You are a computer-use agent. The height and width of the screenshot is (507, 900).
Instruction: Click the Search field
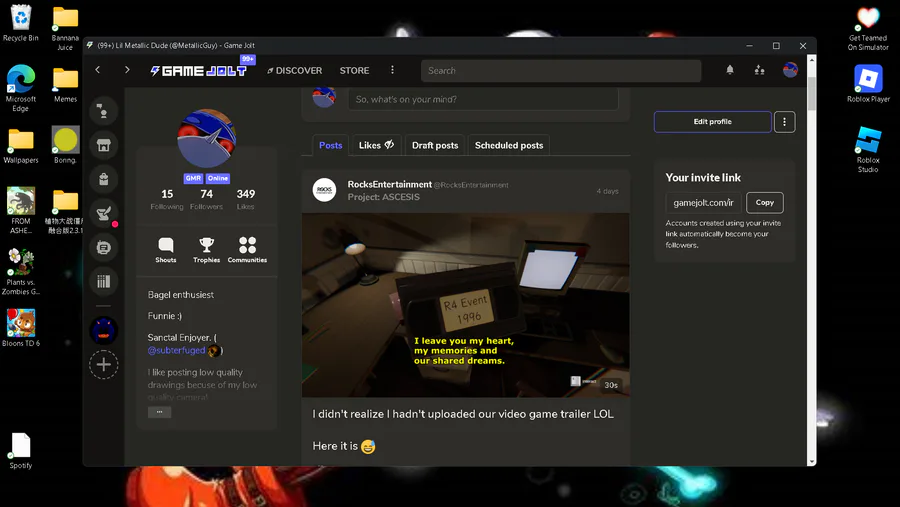click(x=561, y=71)
